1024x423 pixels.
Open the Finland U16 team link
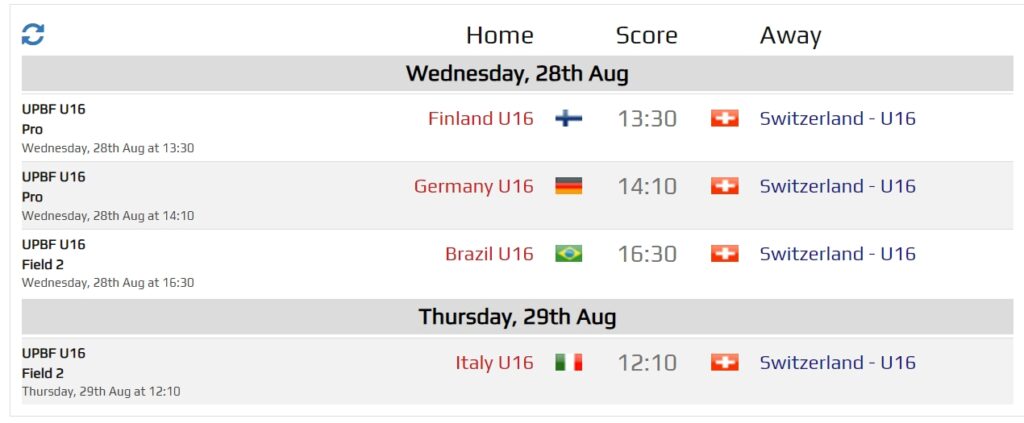point(480,118)
